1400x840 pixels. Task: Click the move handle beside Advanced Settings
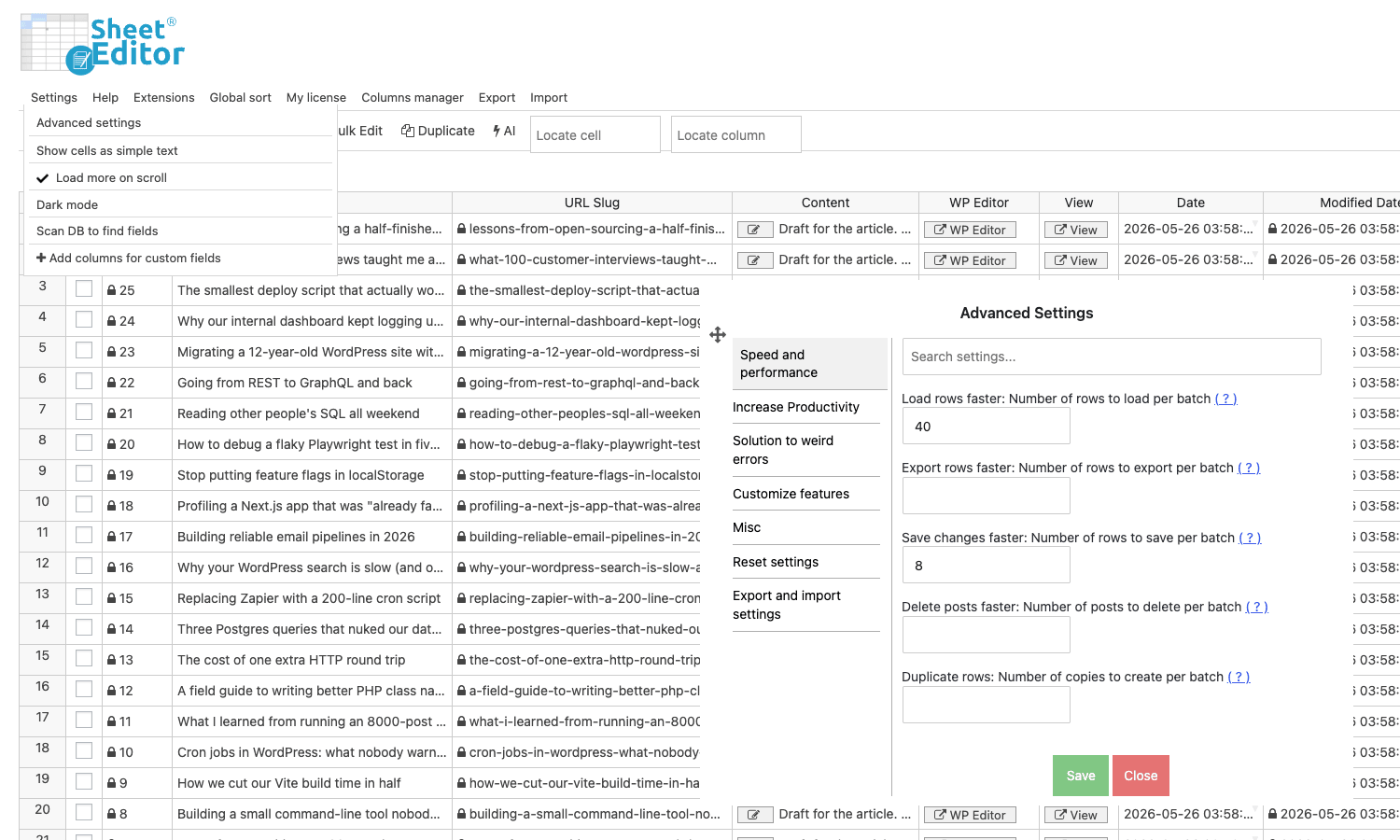tap(718, 335)
